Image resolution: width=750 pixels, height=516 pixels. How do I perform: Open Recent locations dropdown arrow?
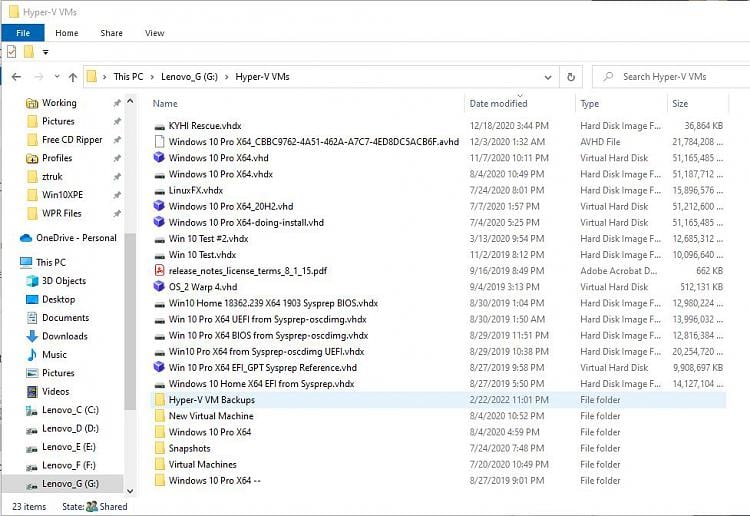point(57,77)
